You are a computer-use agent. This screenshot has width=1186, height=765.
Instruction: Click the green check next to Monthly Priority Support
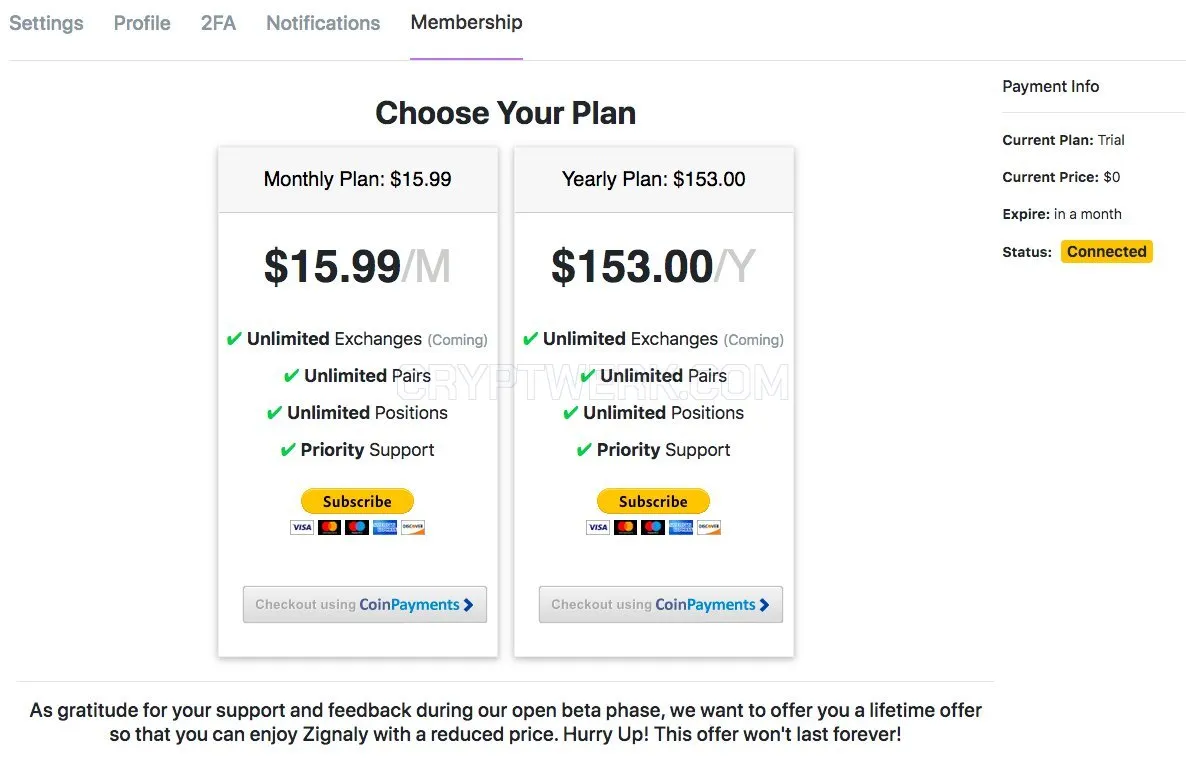point(288,449)
